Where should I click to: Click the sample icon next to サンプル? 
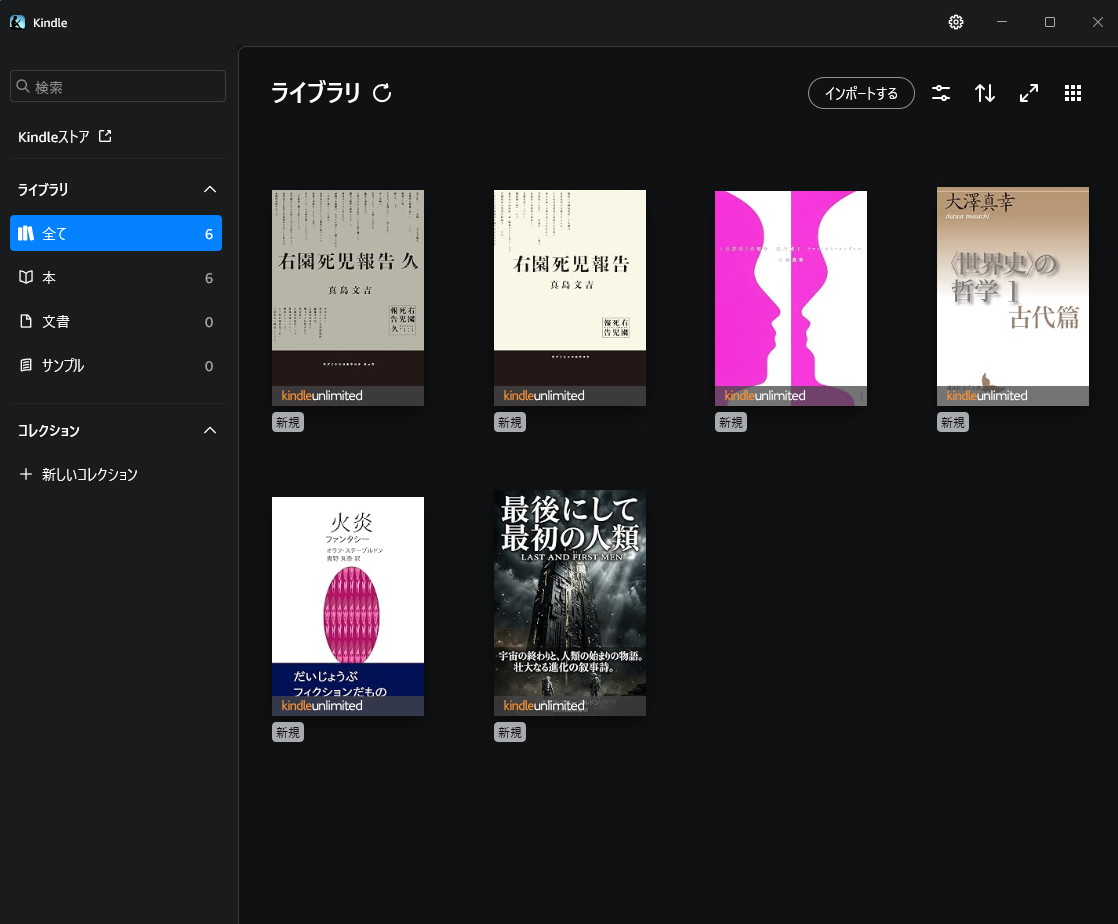pyautogui.click(x=26, y=365)
